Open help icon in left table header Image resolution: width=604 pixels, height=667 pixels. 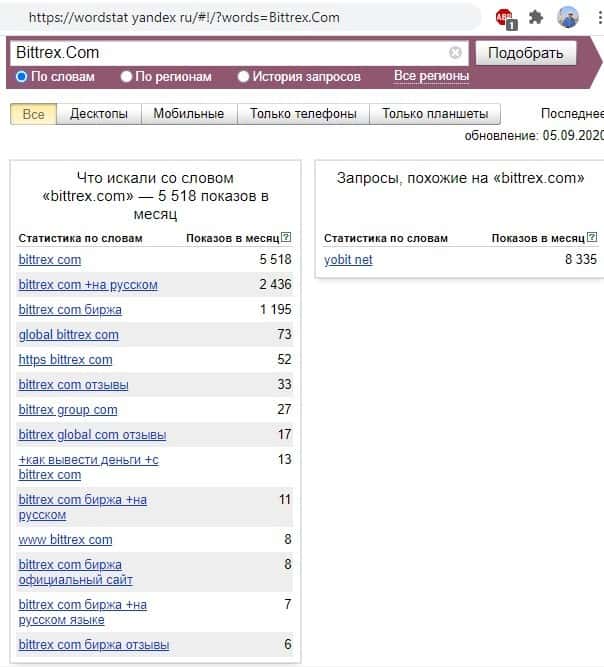coord(286,237)
